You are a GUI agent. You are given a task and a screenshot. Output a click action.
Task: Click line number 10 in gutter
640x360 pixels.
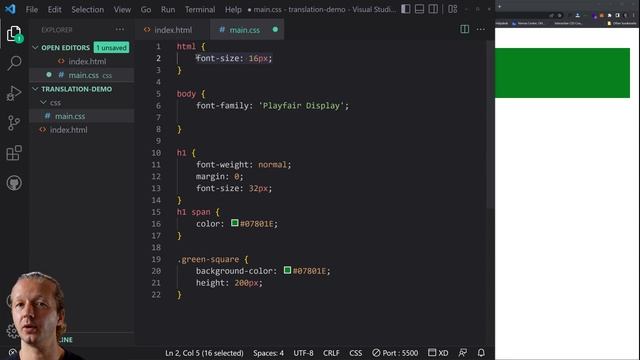click(156, 153)
